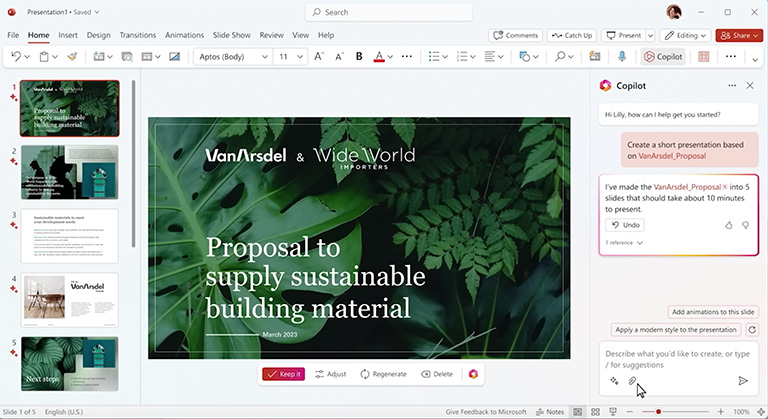Click the Format Painter brush icon
The image size is (768, 419).
pos(71,57)
